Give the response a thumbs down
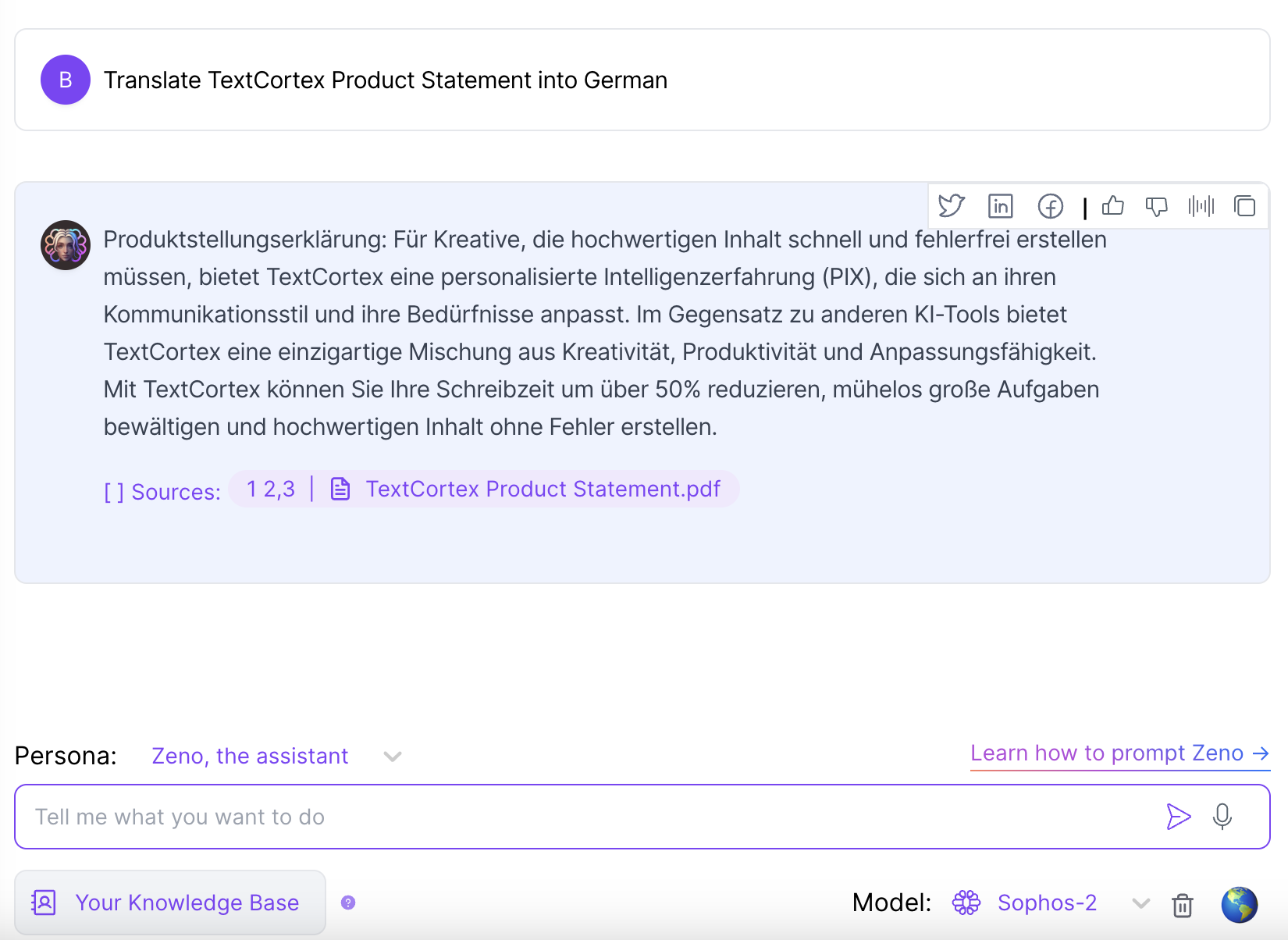Screen dimensions: 1288x940 pyautogui.click(x=1156, y=206)
